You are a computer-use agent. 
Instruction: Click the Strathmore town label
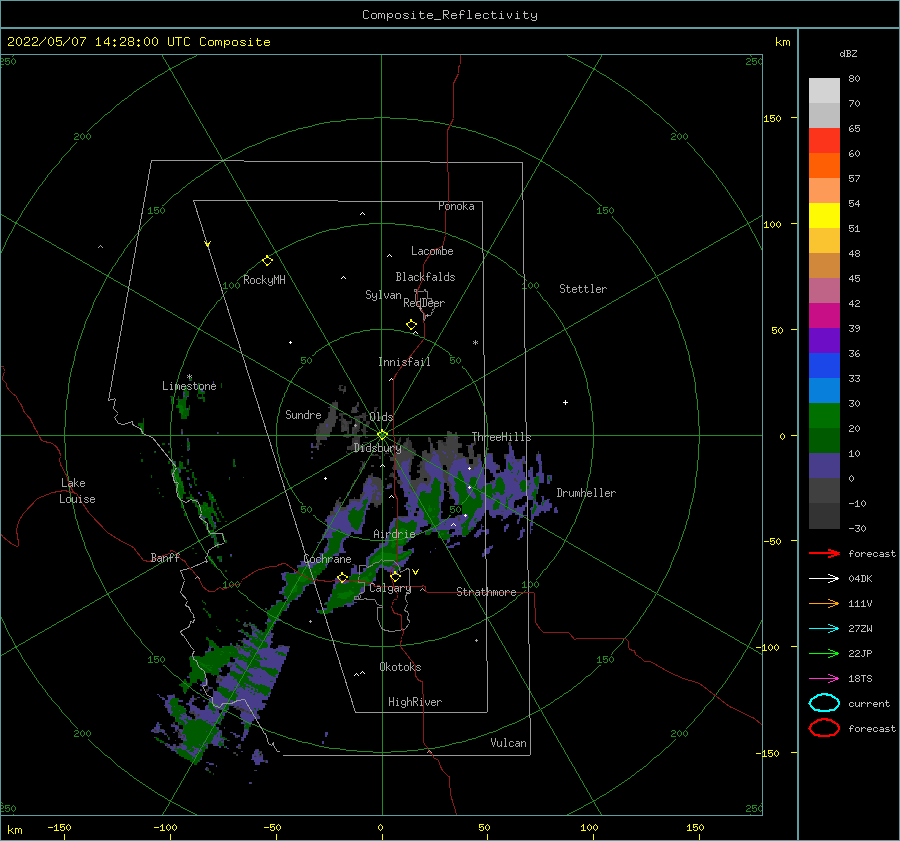point(486,592)
